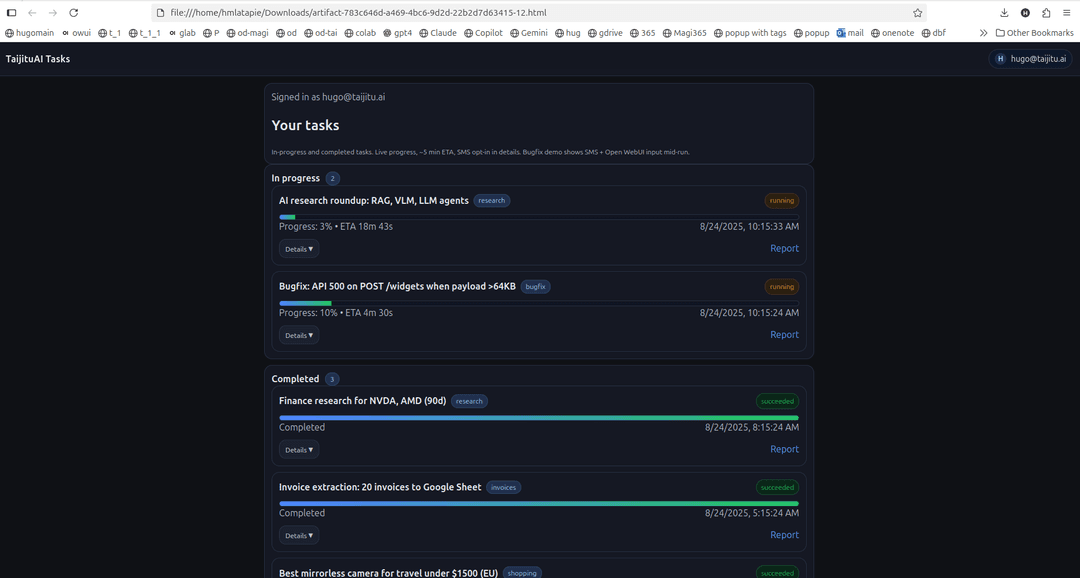Show more bookmarks with the overflow chevron
Image resolution: width=1080 pixels, height=578 pixels.
pos(983,33)
